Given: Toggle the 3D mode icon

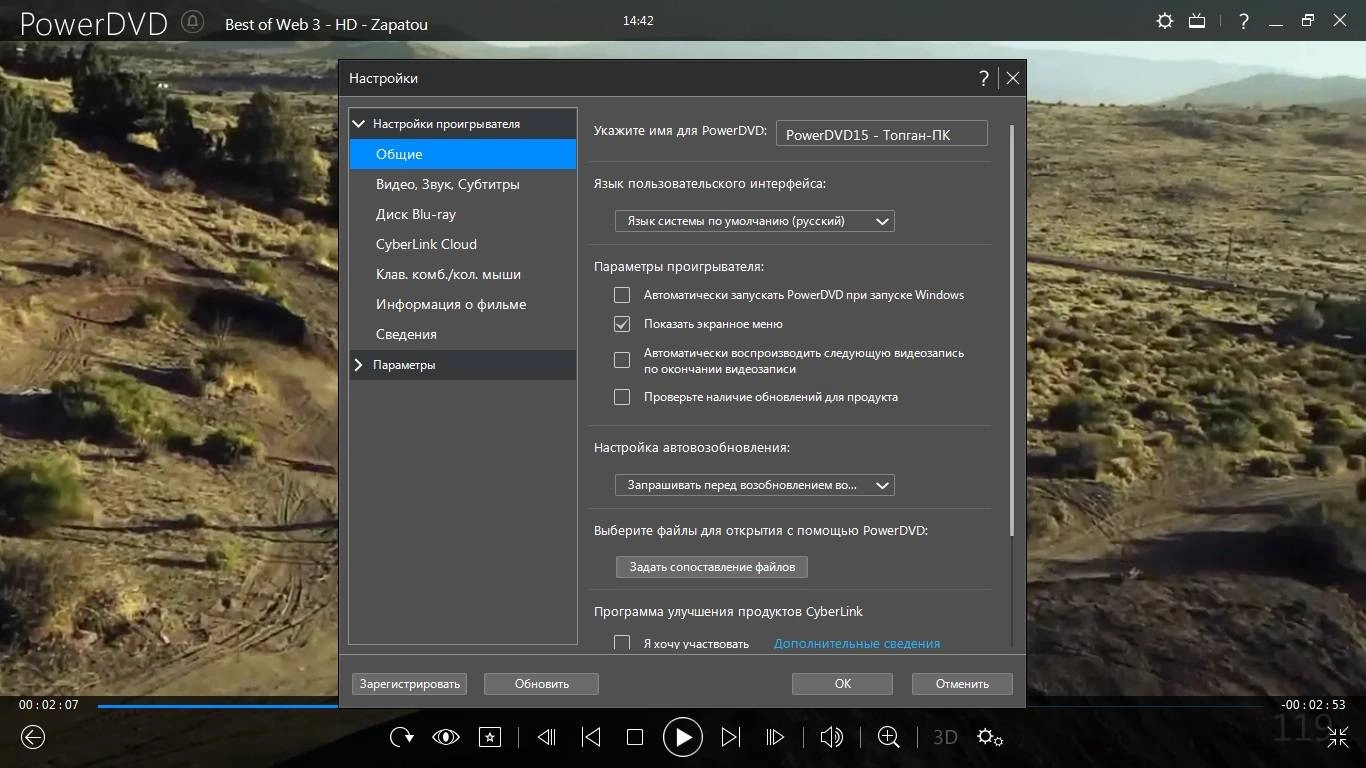Looking at the screenshot, I should (x=945, y=737).
